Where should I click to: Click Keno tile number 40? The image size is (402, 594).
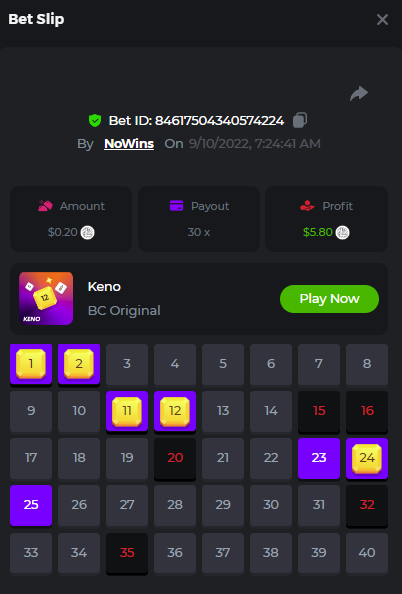pos(367,552)
